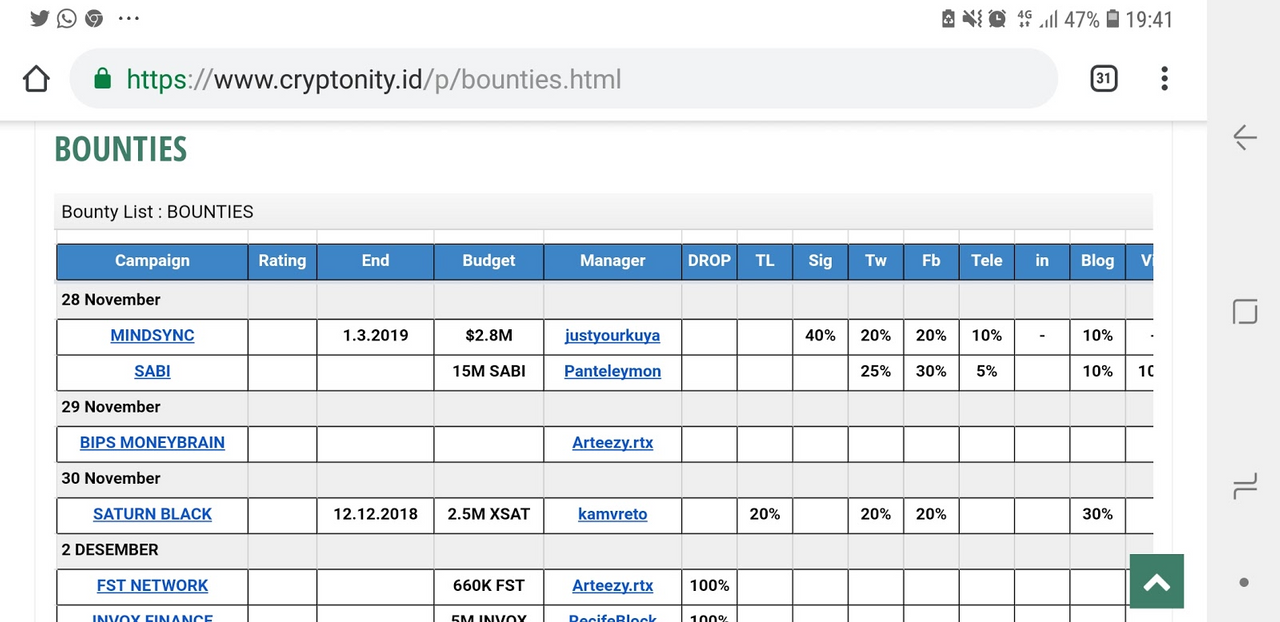The width and height of the screenshot is (1280, 622).
Task: Tap the battery level icon
Action: tap(1112, 19)
